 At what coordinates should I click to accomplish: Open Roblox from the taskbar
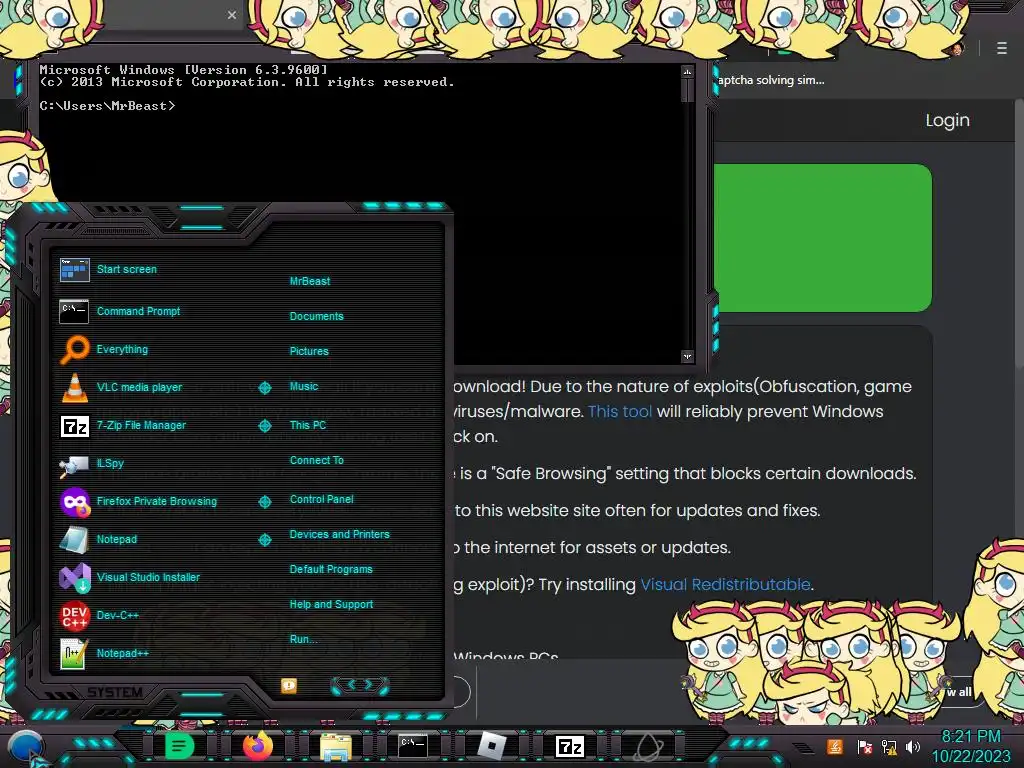492,746
